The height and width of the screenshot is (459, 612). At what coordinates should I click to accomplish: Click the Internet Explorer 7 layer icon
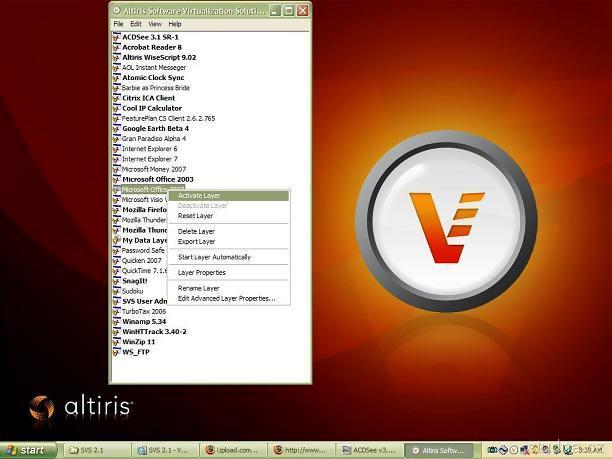tap(116, 159)
